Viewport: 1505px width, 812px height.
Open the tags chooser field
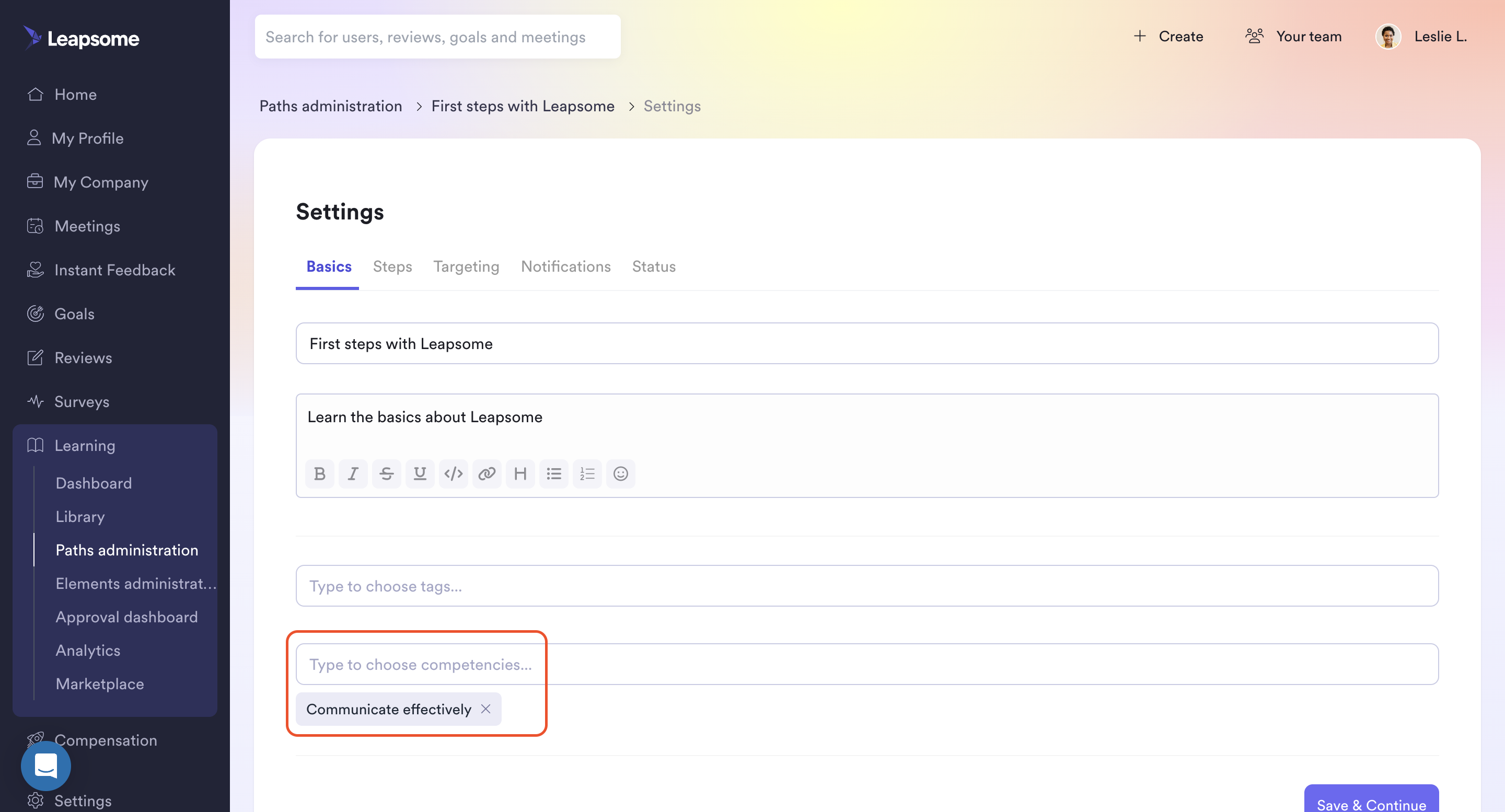pos(867,585)
